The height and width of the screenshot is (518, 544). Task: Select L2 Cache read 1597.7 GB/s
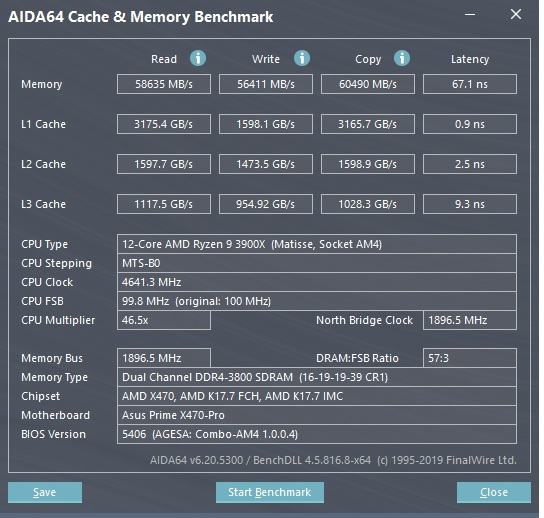tap(164, 164)
